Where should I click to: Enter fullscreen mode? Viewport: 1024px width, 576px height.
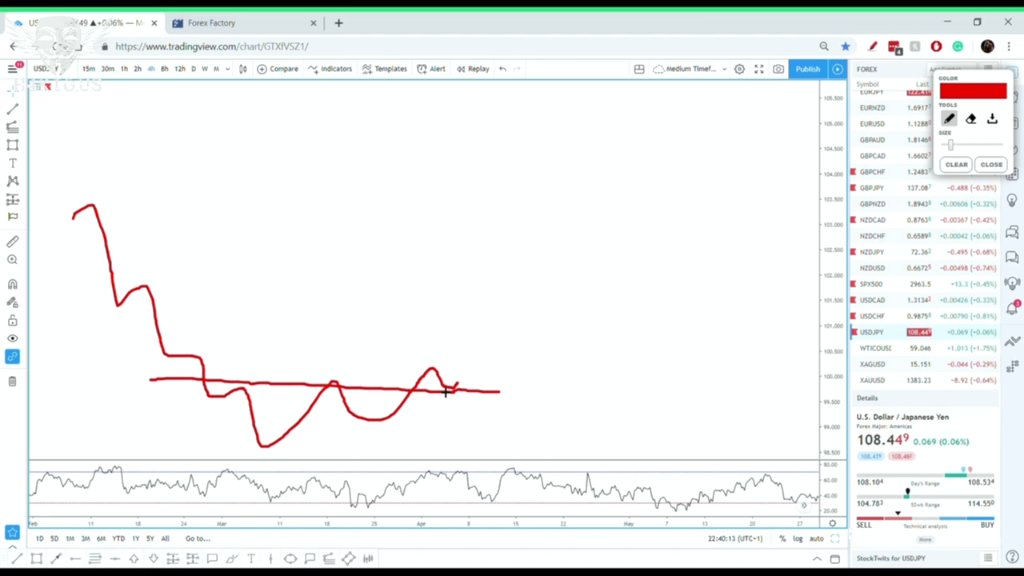click(x=759, y=69)
